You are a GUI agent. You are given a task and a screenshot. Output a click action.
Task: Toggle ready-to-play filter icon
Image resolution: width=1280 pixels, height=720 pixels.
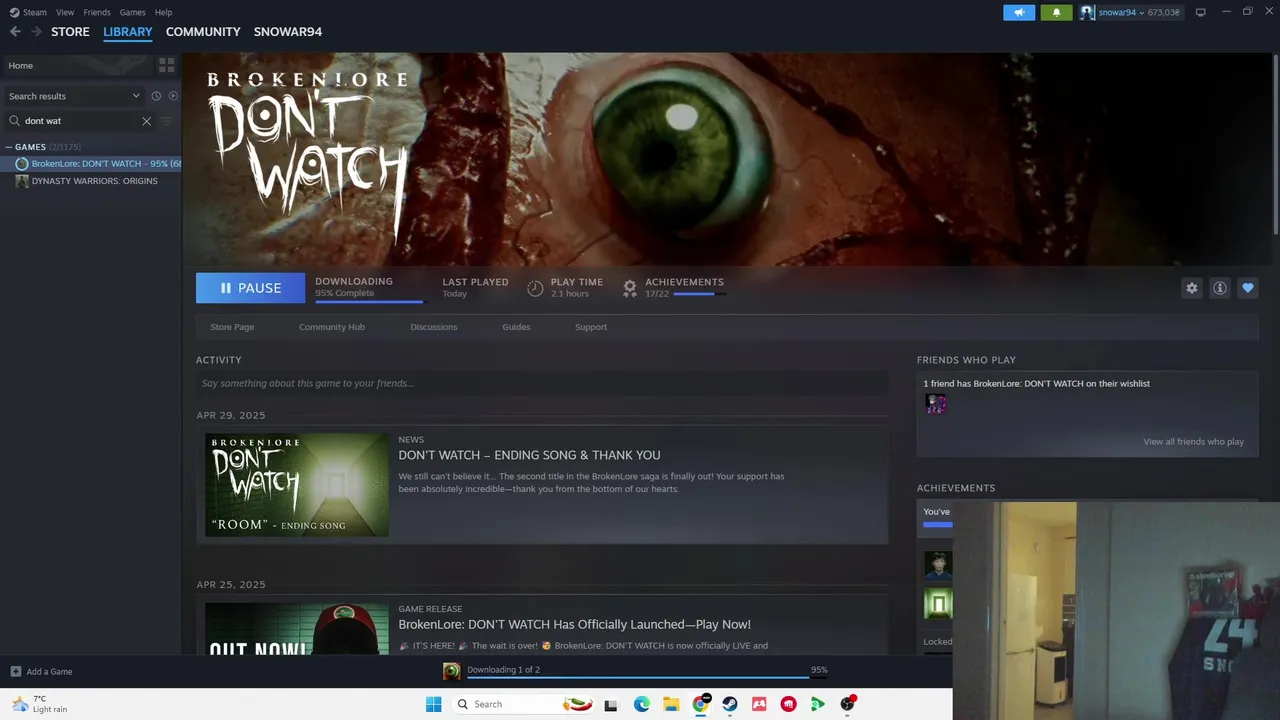[173, 96]
